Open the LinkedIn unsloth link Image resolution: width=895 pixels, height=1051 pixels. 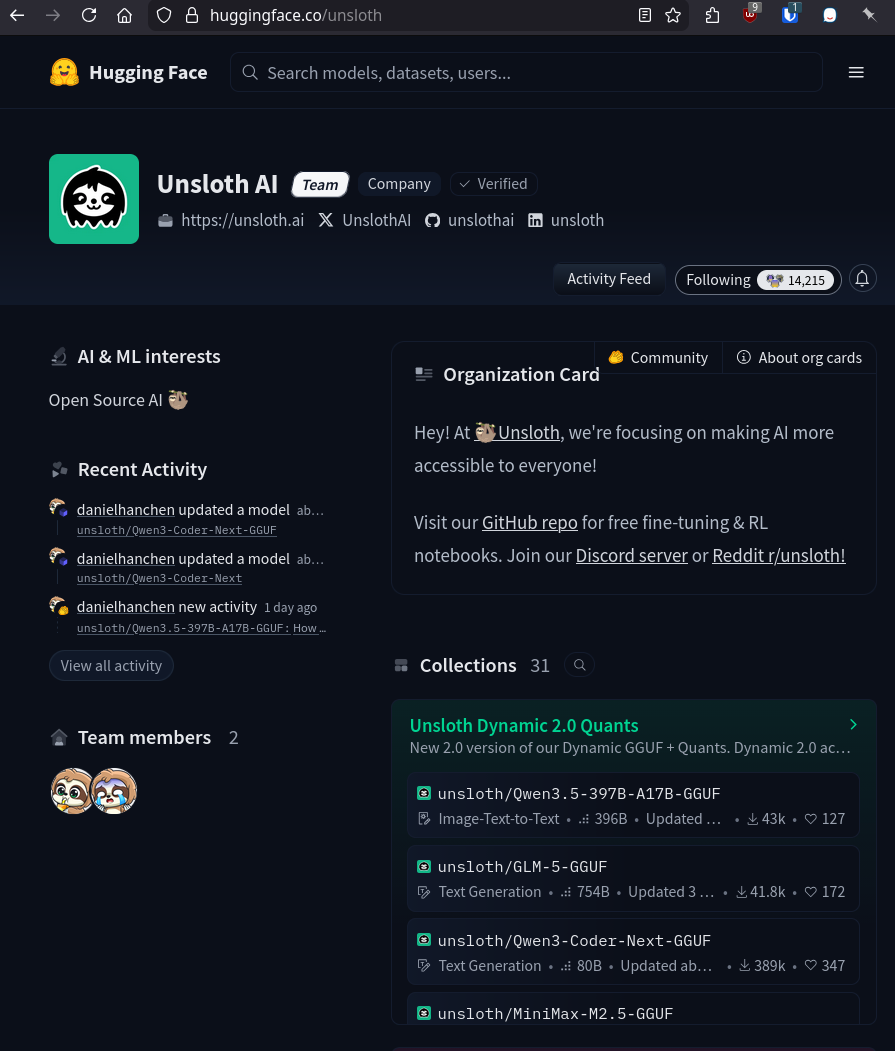(x=566, y=221)
